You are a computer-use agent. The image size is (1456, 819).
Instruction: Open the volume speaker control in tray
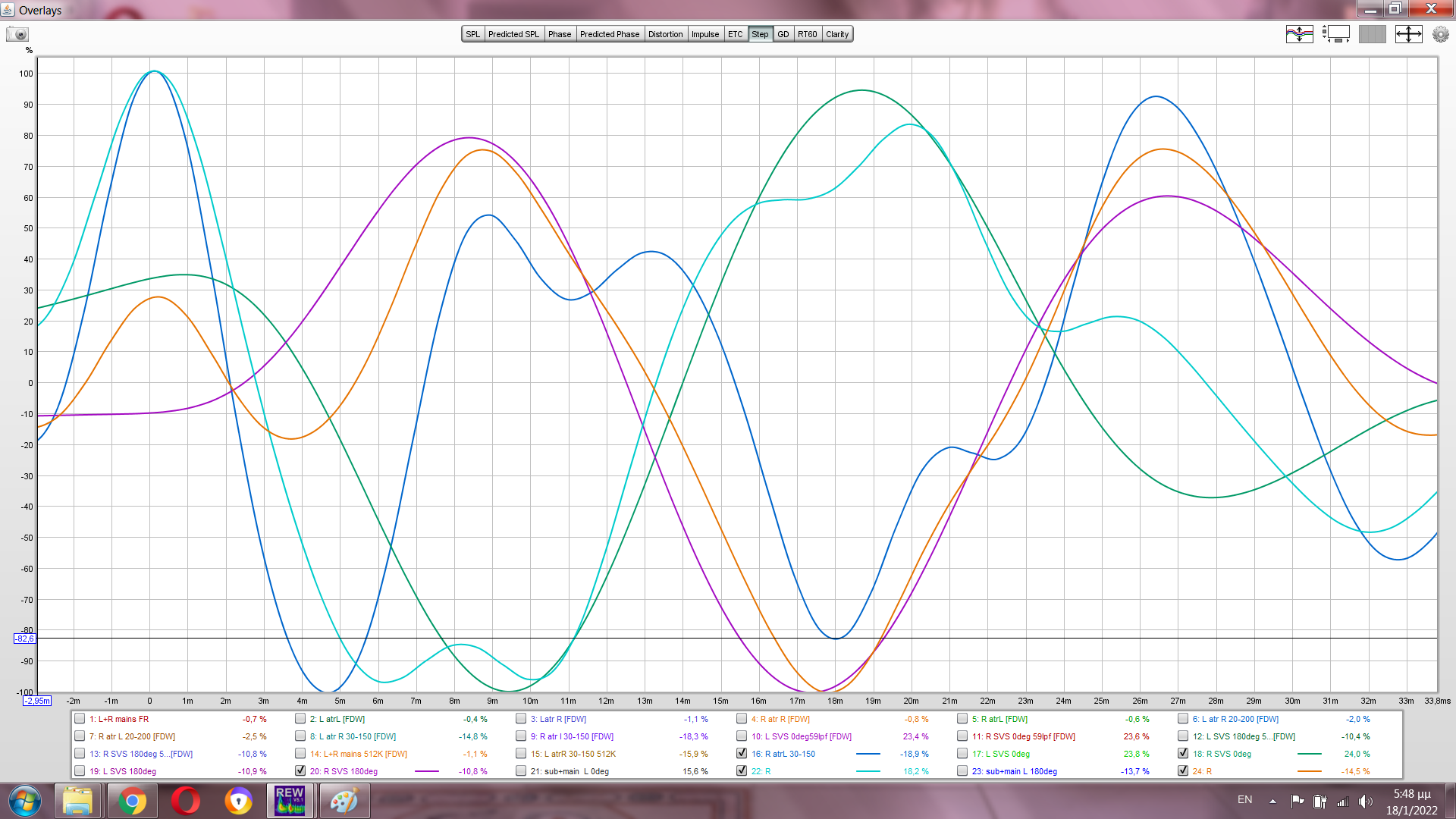pyautogui.click(x=1365, y=801)
